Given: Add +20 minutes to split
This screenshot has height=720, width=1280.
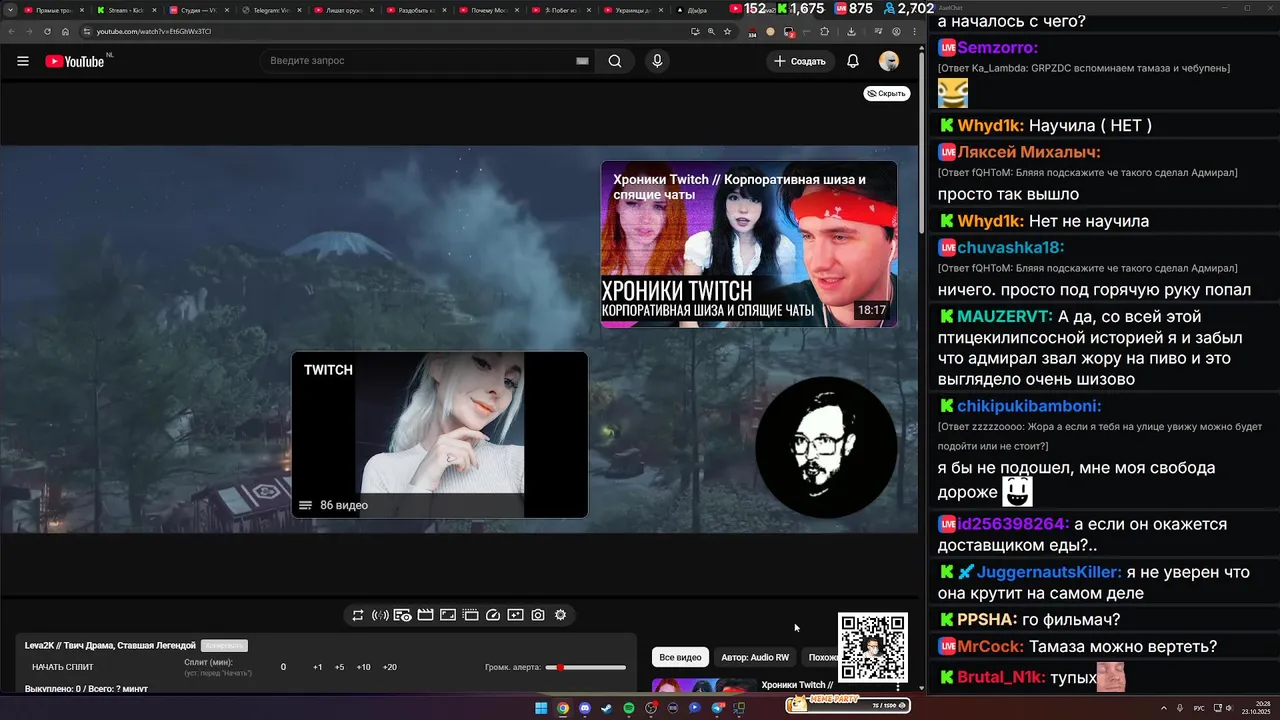Looking at the screenshot, I should [389, 667].
